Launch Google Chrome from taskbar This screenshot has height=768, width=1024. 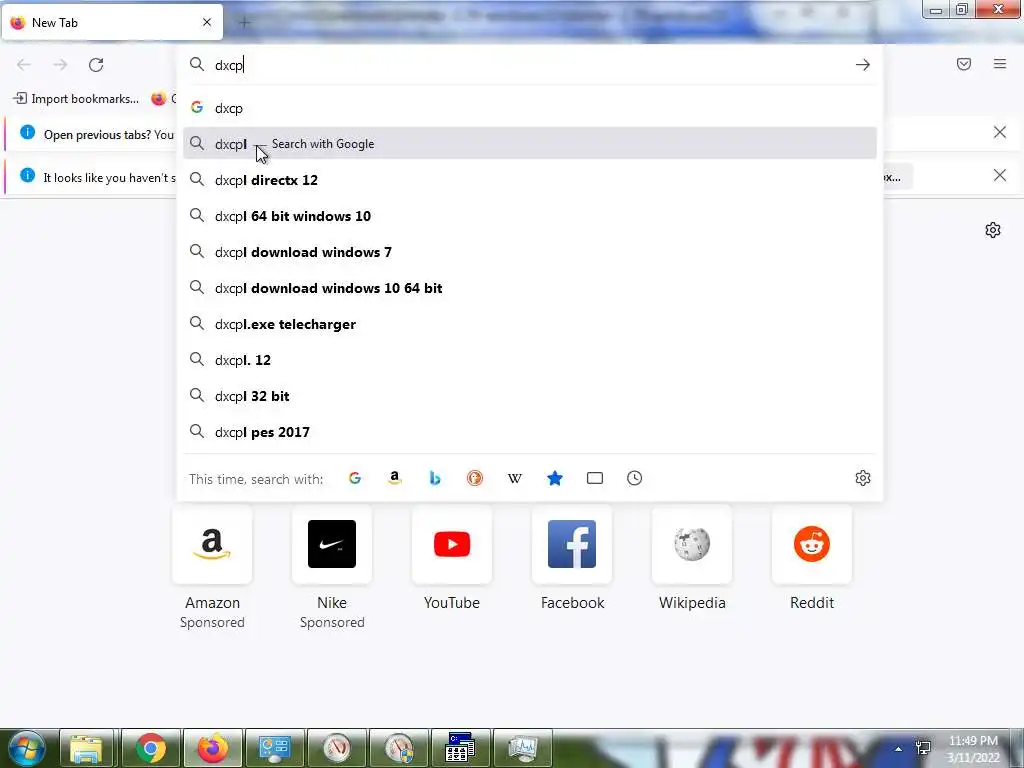(x=150, y=748)
